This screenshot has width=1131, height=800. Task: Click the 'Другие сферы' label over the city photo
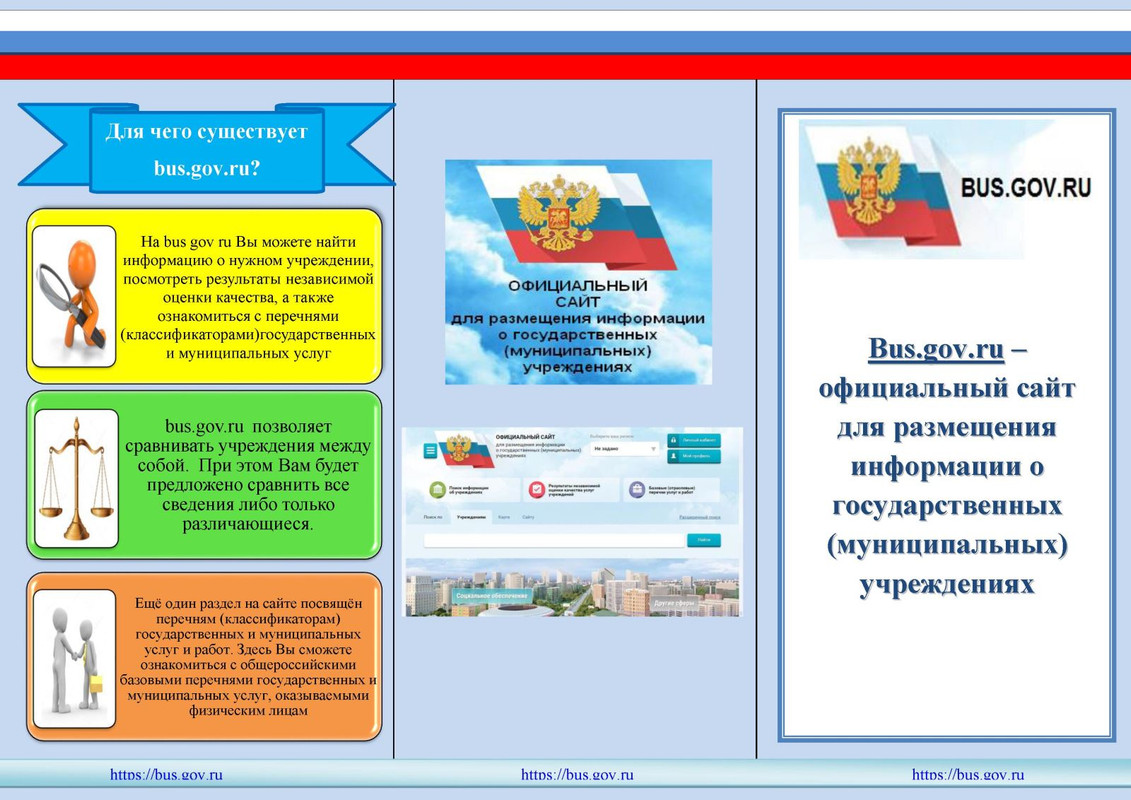click(674, 602)
